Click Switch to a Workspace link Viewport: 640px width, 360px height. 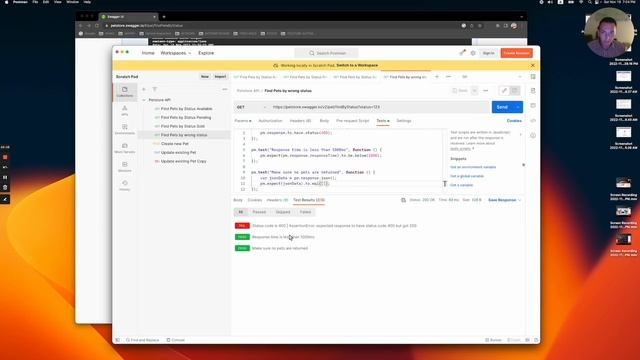[x=357, y=65]
